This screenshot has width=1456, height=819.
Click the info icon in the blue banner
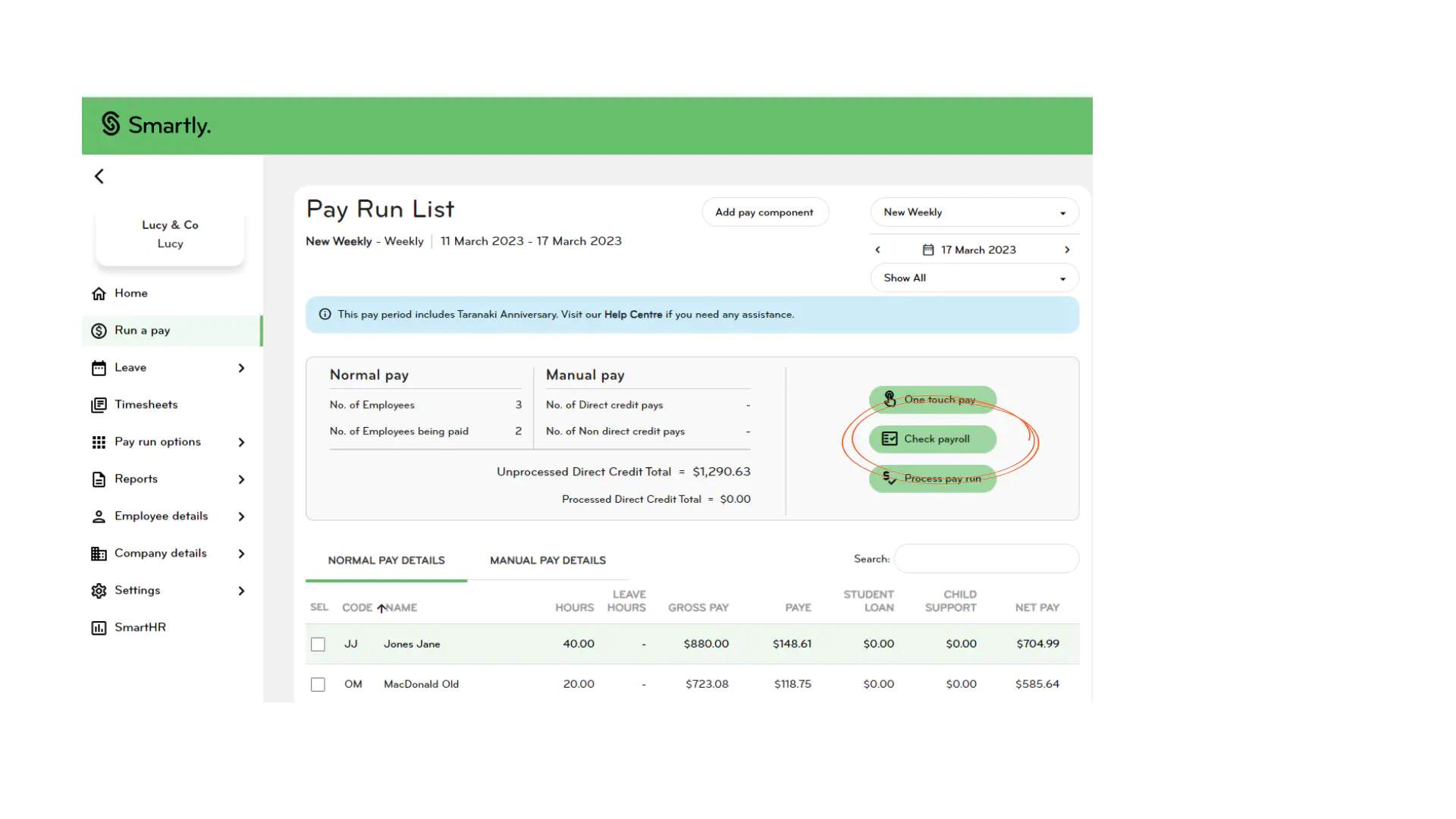click(x=325, y=315)
